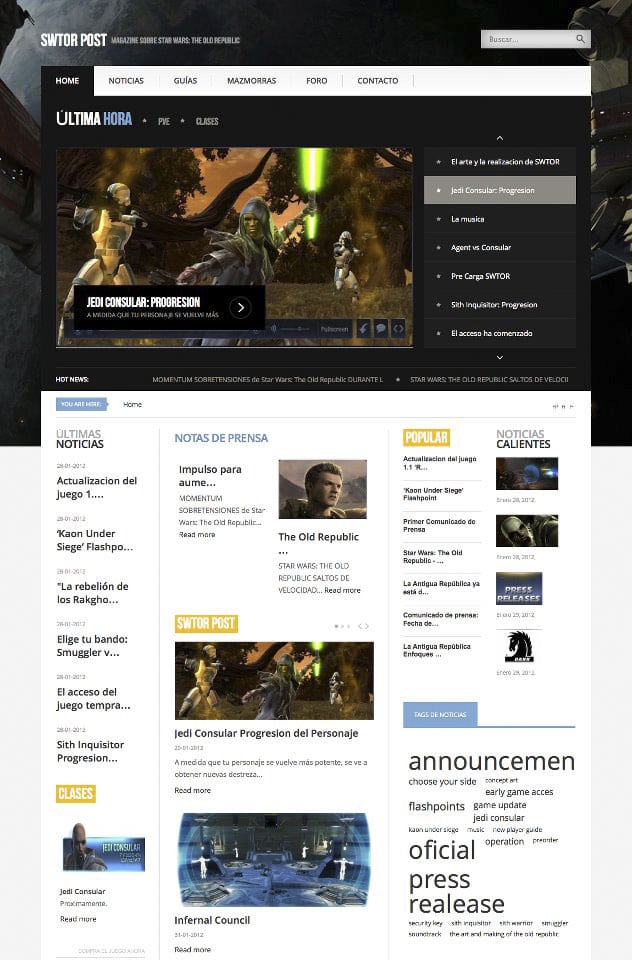
Task: Click the SWTOR Post carousel arrows
Action: tap(364, 626)
